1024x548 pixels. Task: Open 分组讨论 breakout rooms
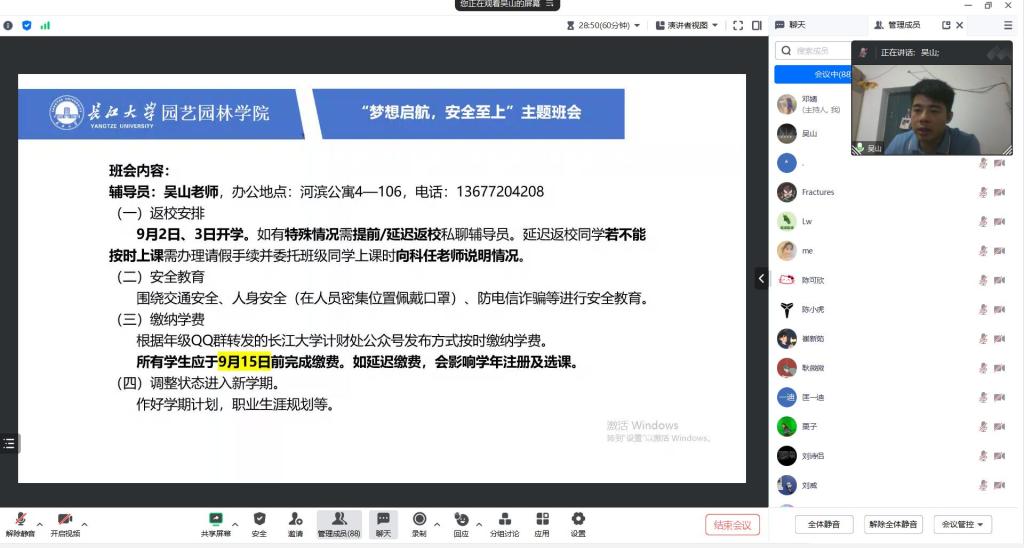pyautogui.click(x=505, y=520)
